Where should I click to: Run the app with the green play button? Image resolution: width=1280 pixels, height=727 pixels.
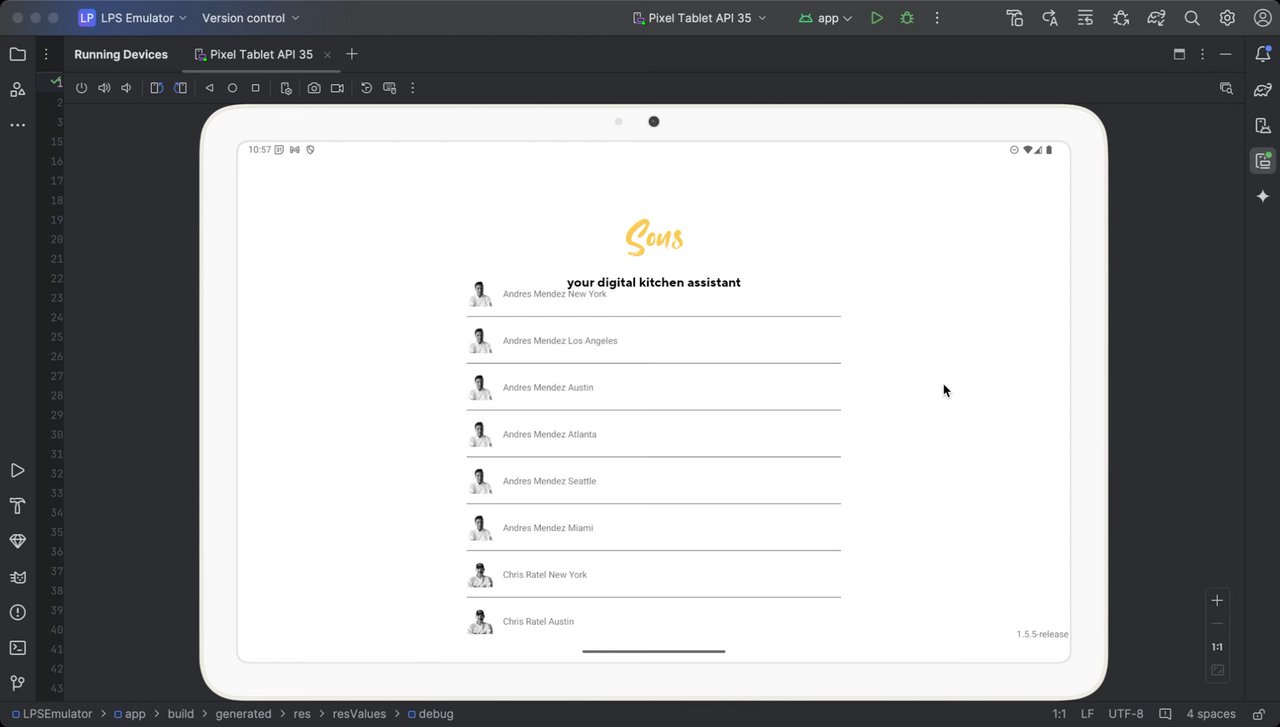[877, 18]
